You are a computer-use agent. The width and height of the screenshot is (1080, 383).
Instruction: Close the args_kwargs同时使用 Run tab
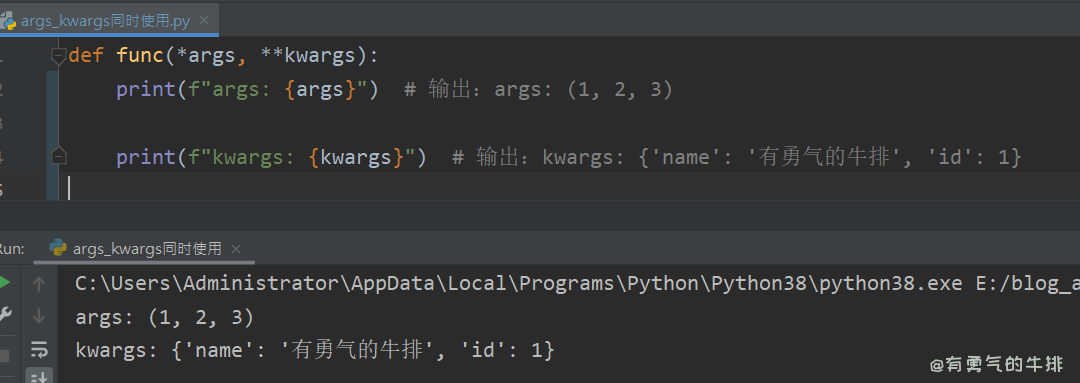pyautogui.click(x=236, y=249)
